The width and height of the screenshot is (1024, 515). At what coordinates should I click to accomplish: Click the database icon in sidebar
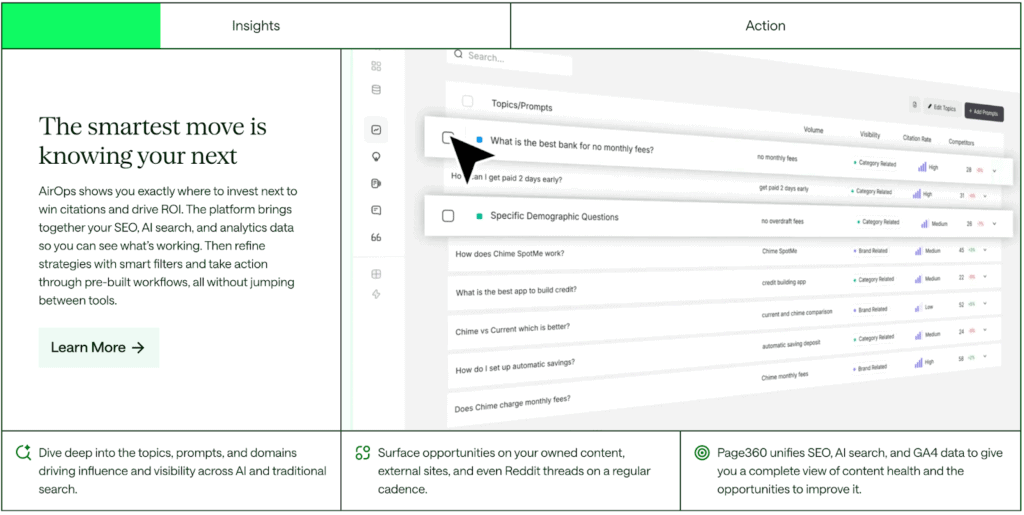376,90
